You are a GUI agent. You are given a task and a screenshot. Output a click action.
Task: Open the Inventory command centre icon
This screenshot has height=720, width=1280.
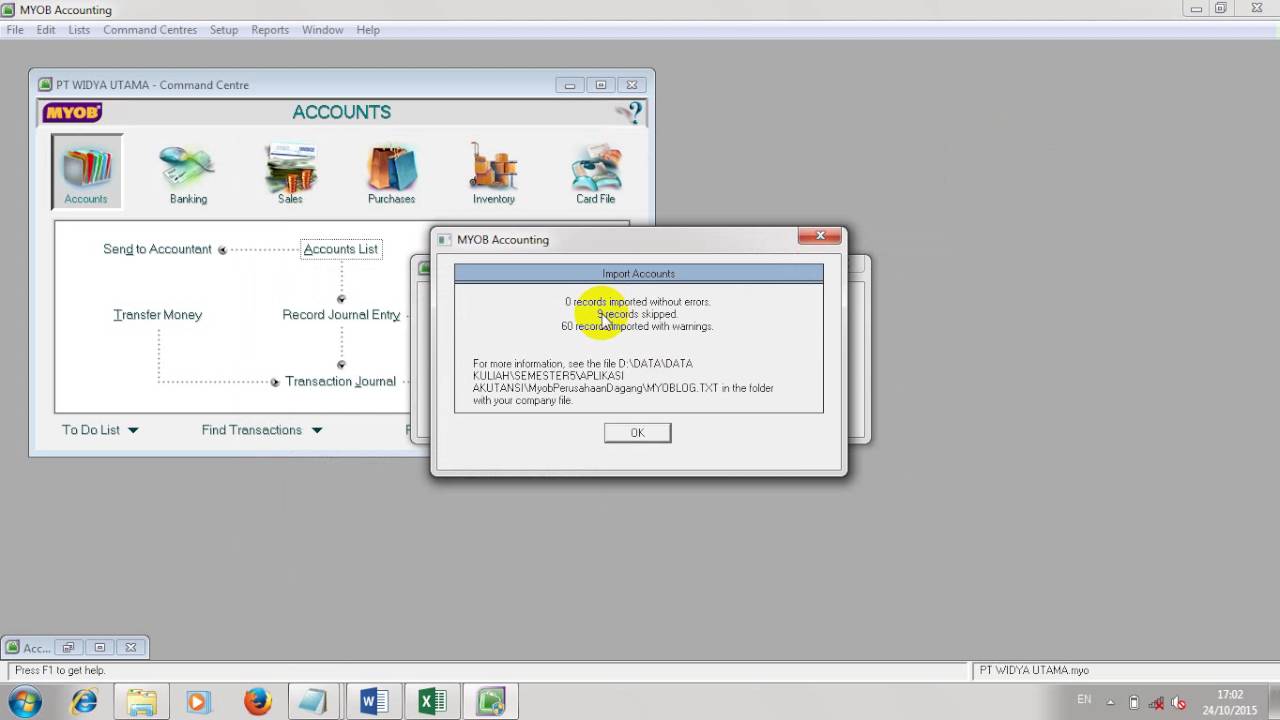point(494,175)
